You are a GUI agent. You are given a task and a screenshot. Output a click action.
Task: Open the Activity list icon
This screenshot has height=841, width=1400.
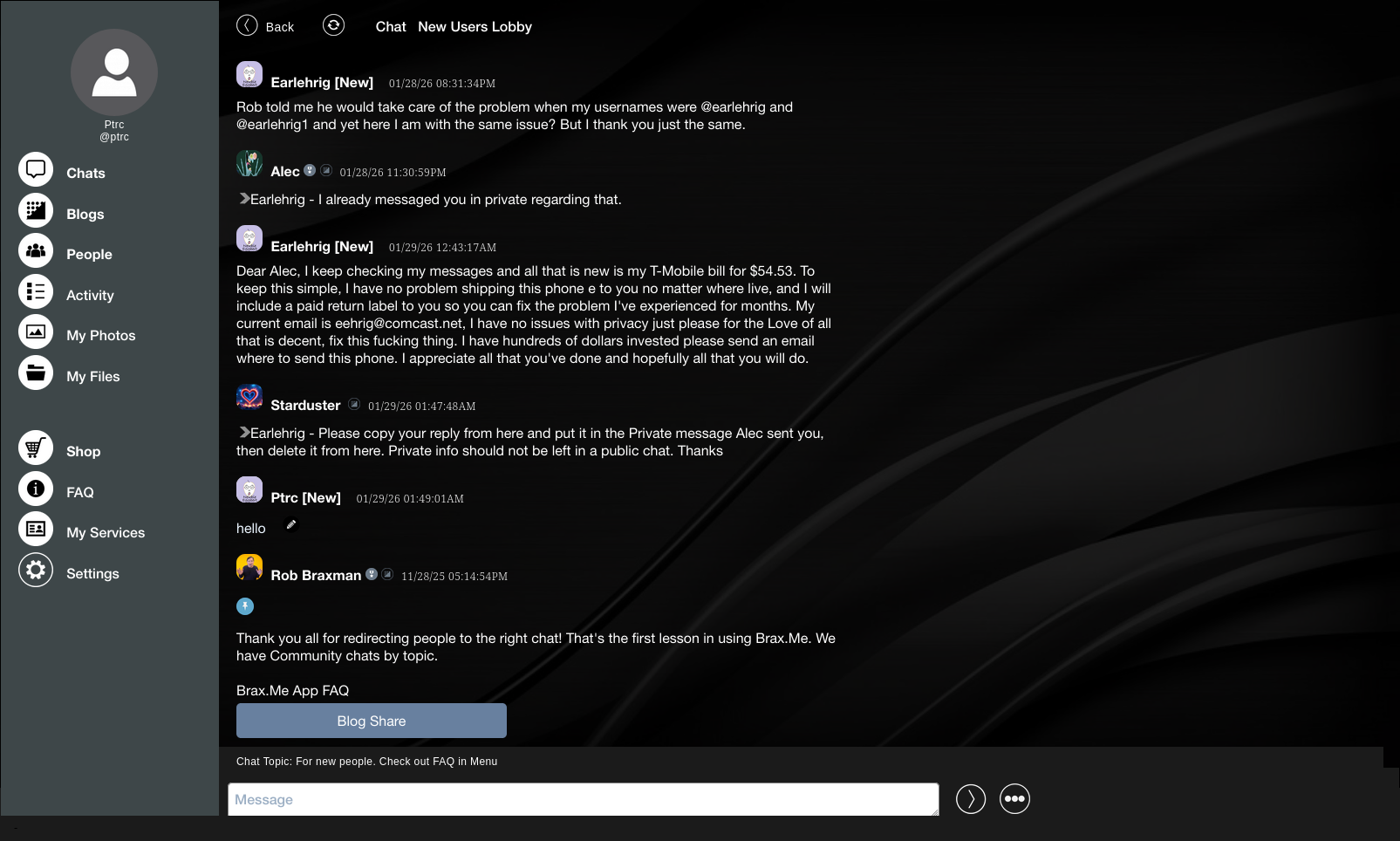point(36,291)
